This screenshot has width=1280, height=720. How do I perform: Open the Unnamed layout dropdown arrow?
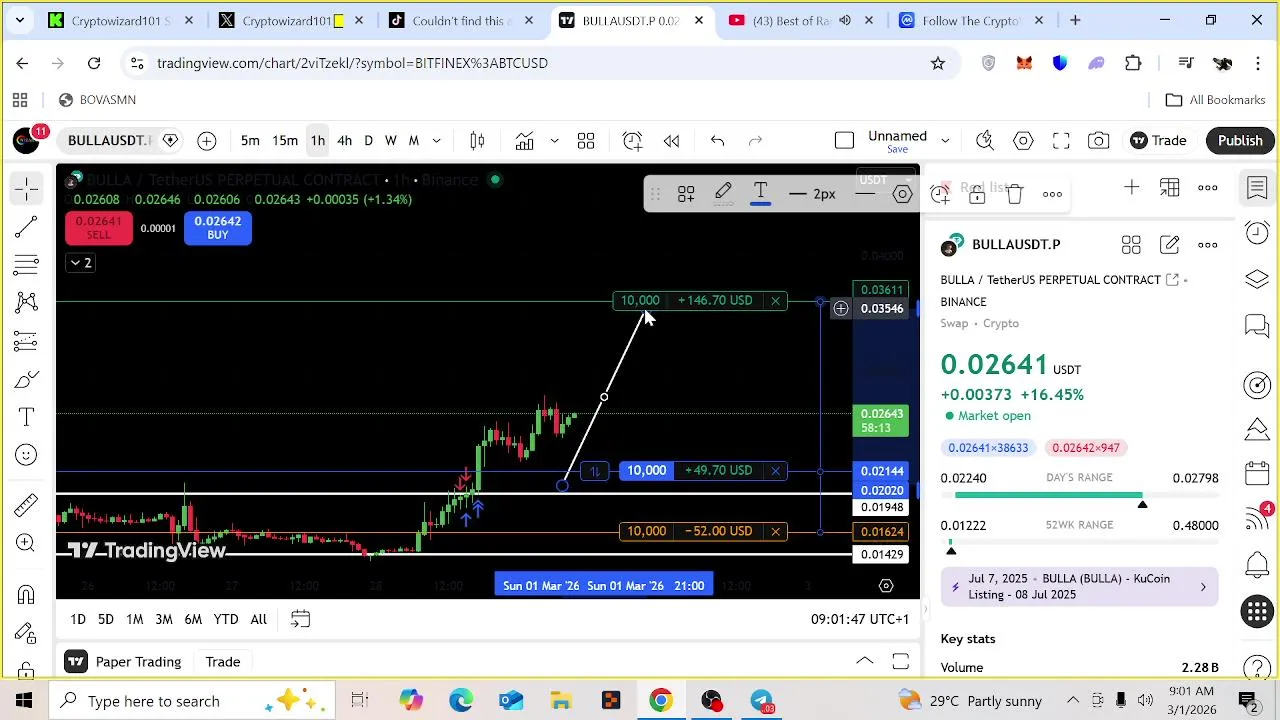(x=944, y=141)
